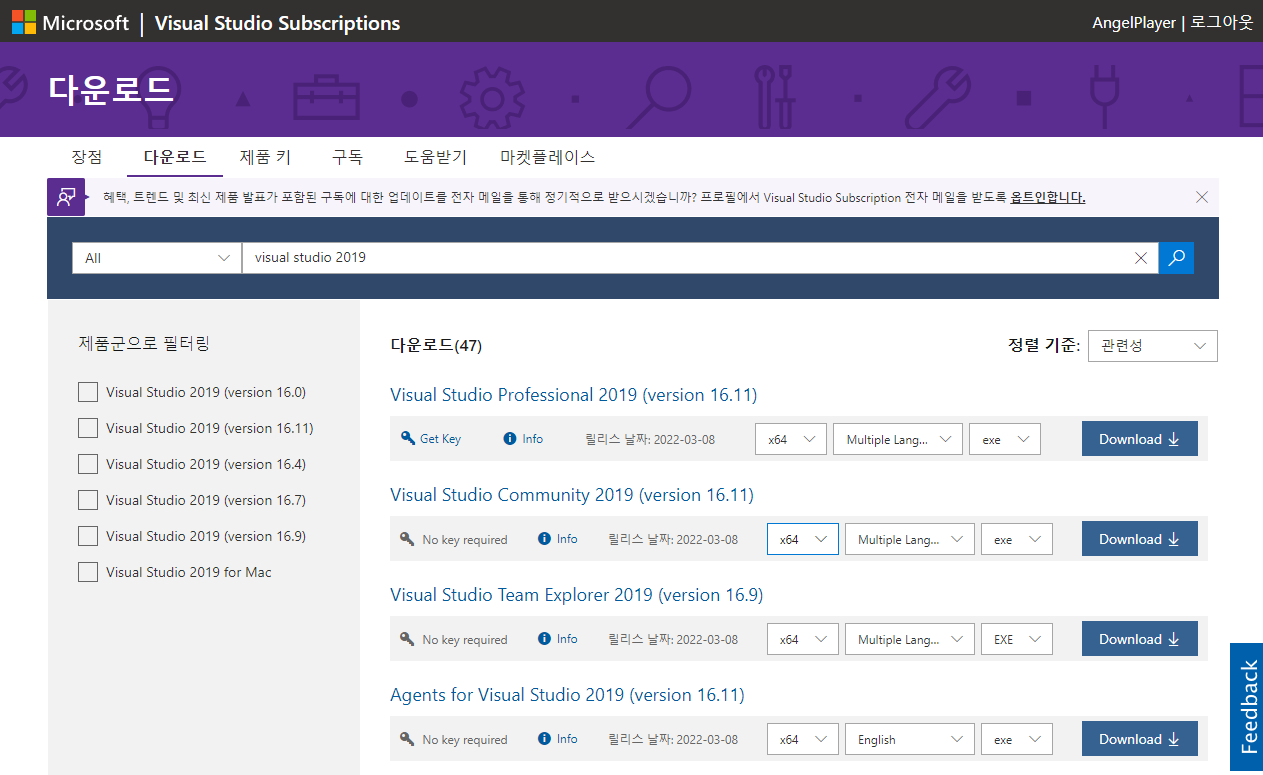Download Visual Studio Community 2019
Screen dimensions: 1263x775
point(1140,539)
